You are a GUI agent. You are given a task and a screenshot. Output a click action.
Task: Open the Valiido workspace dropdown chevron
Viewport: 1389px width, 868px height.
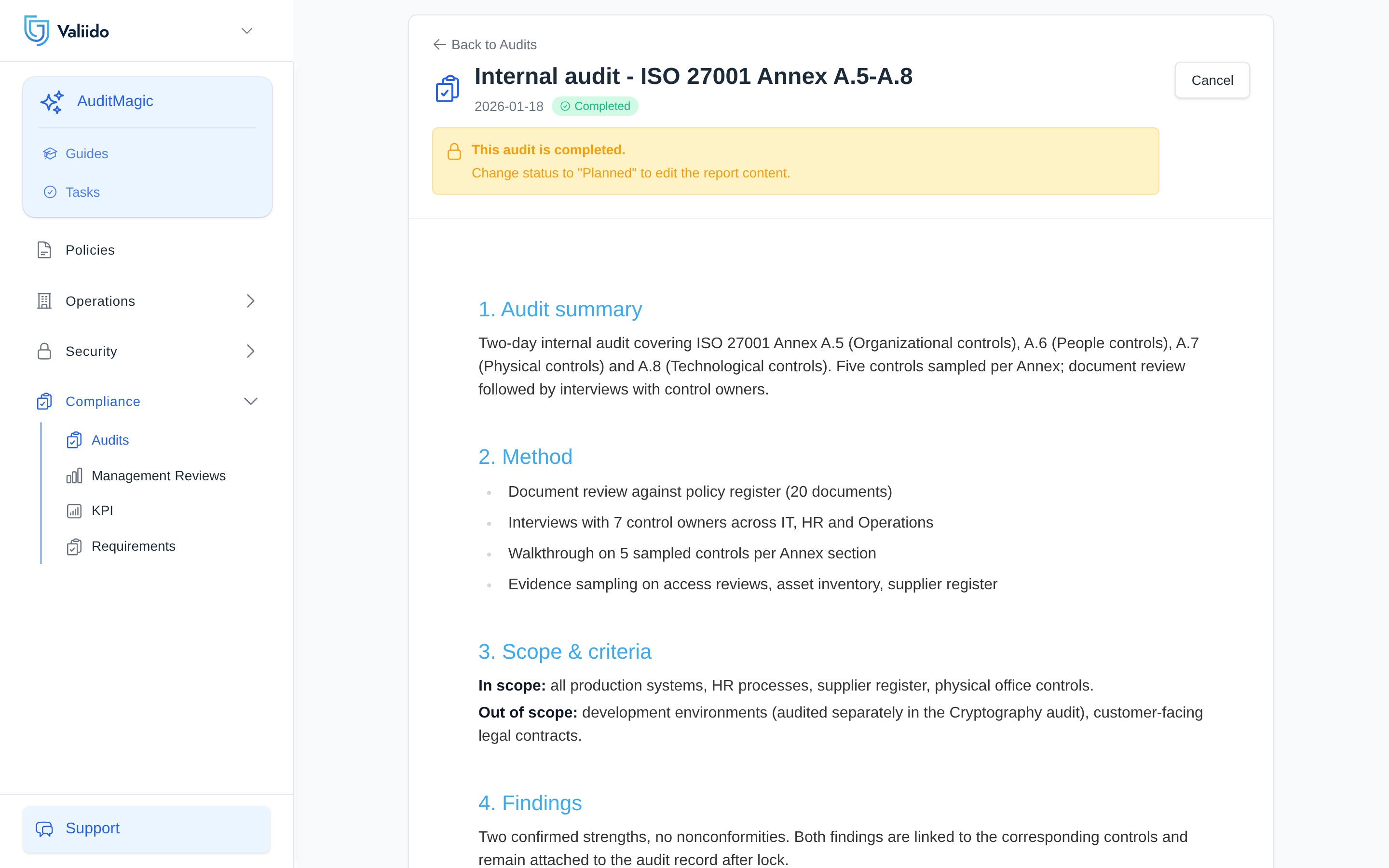click(247, 31)
